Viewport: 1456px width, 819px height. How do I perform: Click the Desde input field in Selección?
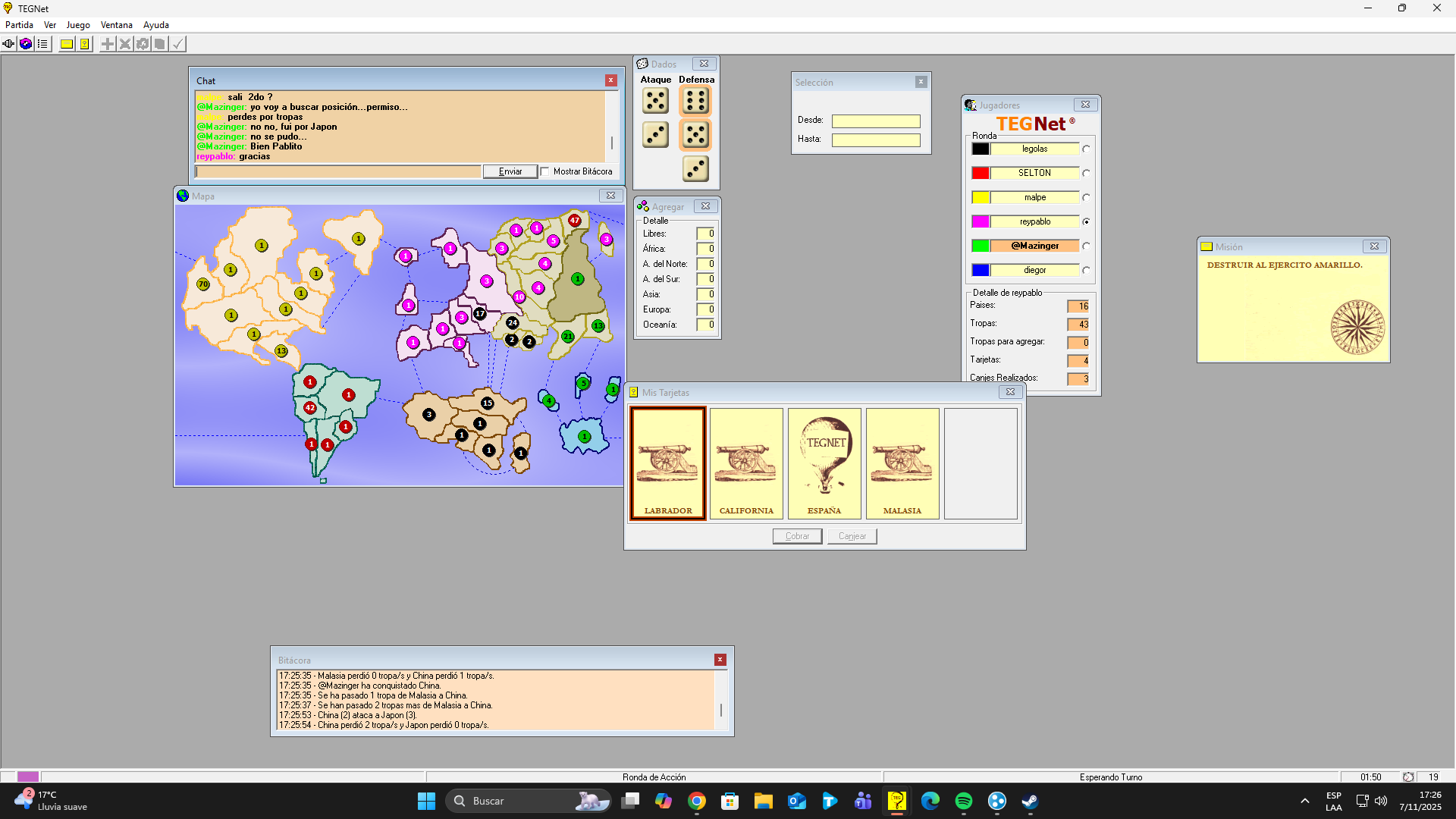click(875, 121)
